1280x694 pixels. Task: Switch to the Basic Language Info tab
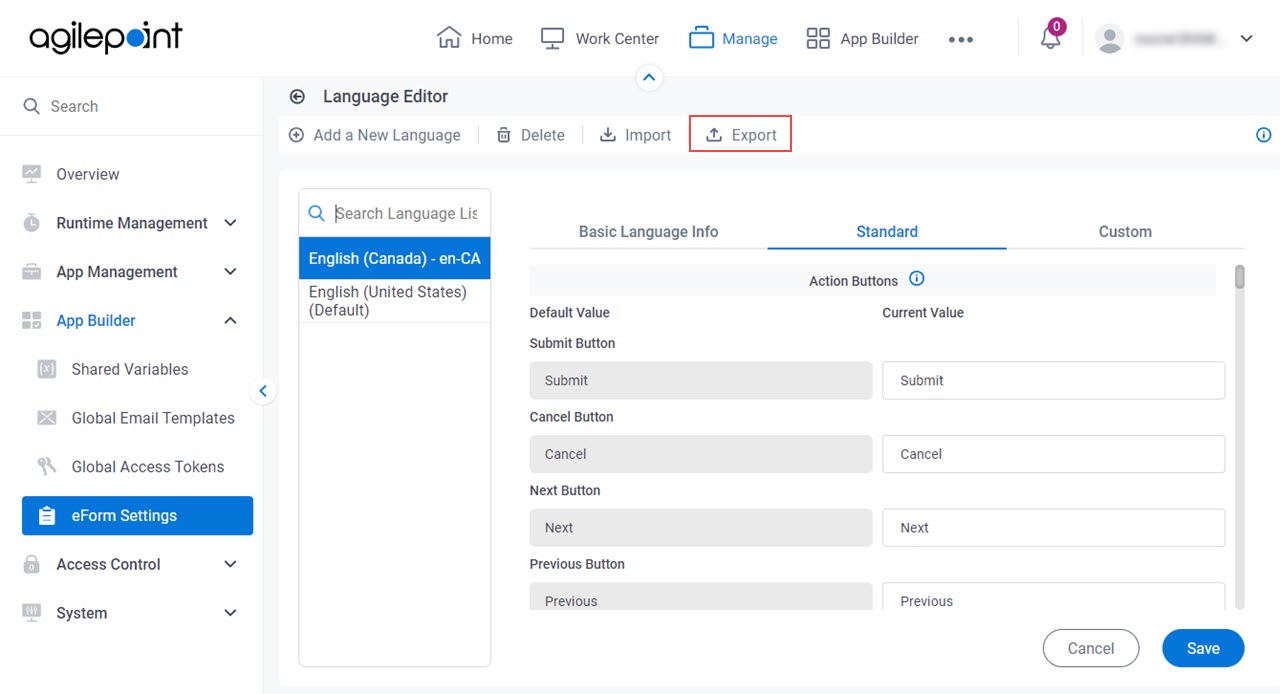(648, 231)
